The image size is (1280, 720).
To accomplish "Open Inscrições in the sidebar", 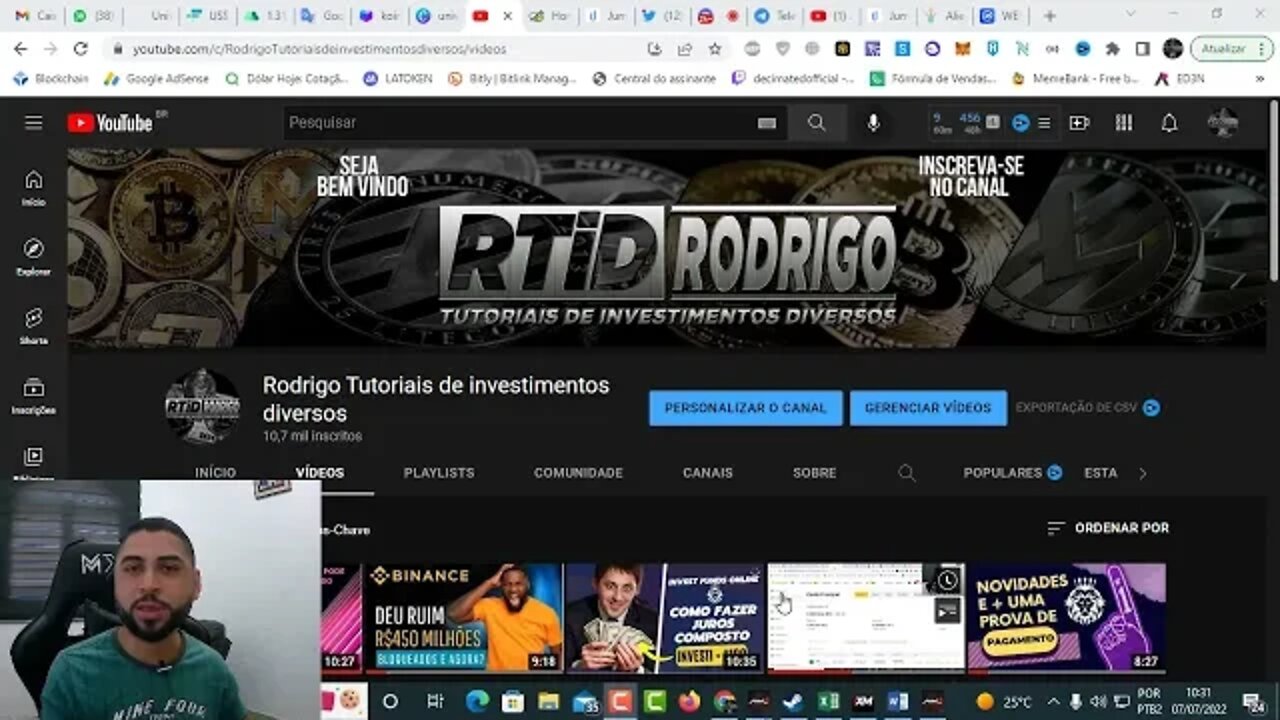I will pos(34,395).
